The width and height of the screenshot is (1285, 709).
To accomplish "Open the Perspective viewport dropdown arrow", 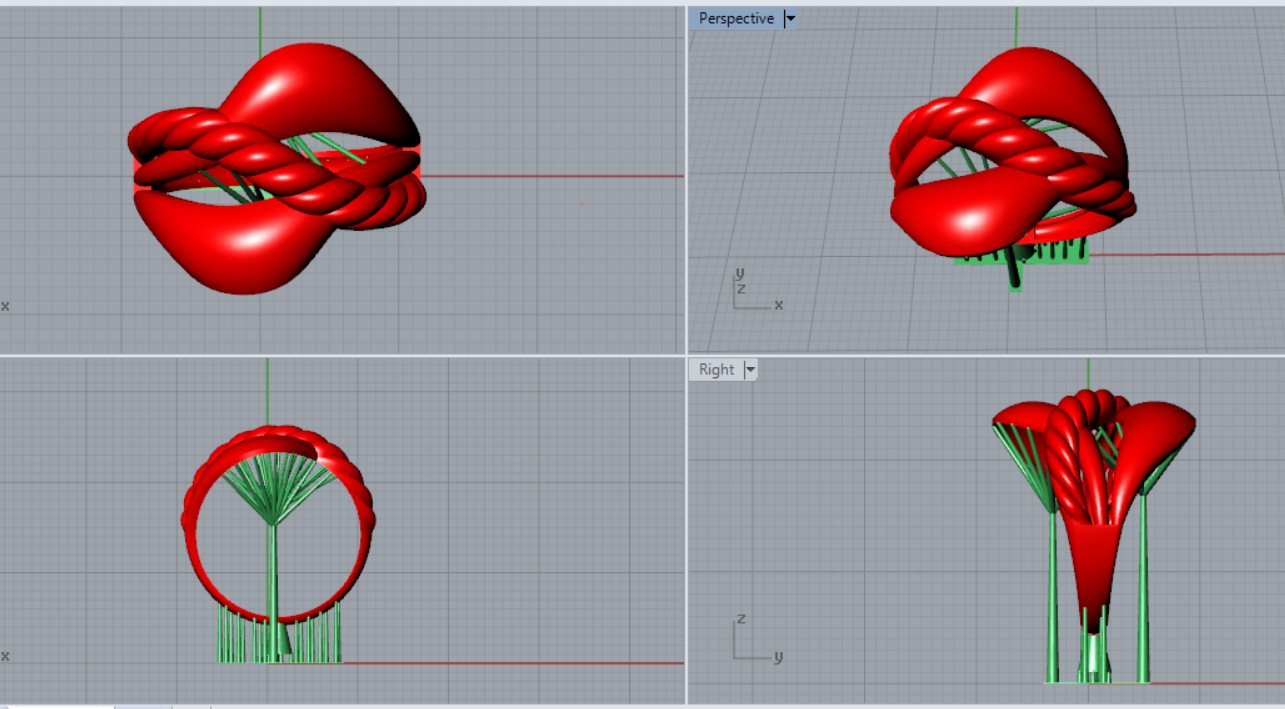I will [x=791, y=19].
